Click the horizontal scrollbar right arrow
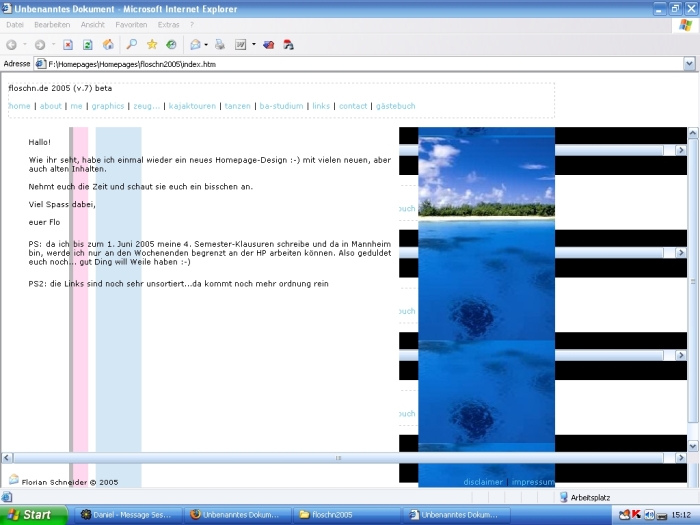Viewport: 700px width, 525px height. click(681, 458)
